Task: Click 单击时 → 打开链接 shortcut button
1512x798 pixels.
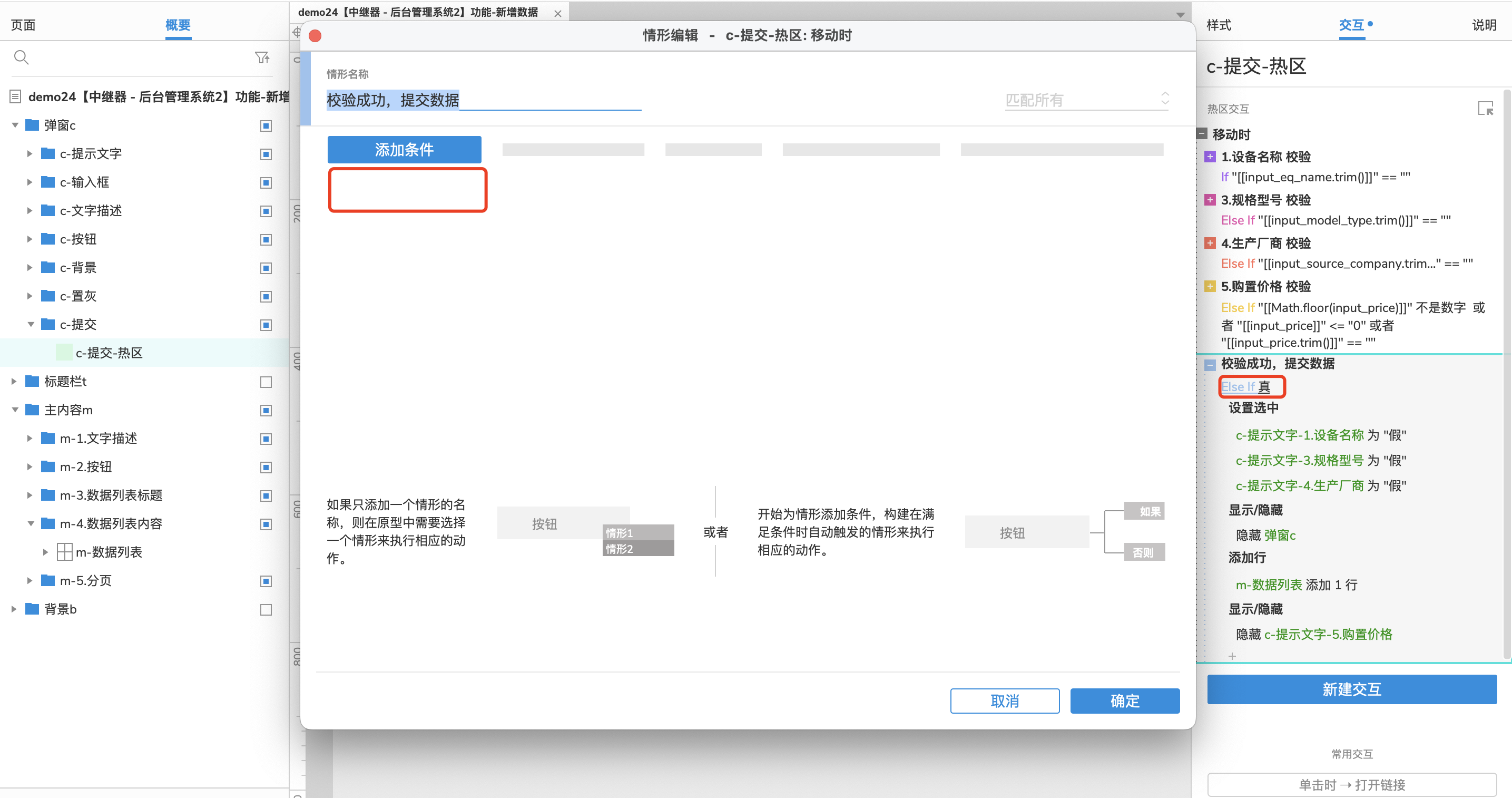Action: pos(1351,784)
